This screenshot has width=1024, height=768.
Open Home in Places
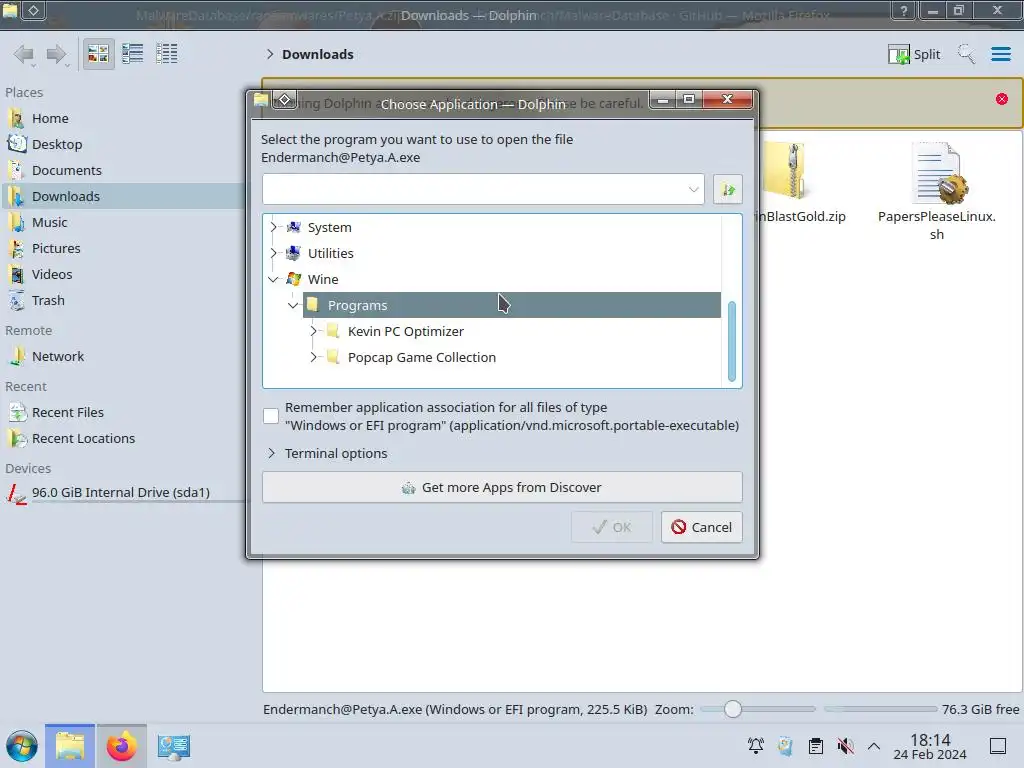pyautogui.click(x=50, y=118)
